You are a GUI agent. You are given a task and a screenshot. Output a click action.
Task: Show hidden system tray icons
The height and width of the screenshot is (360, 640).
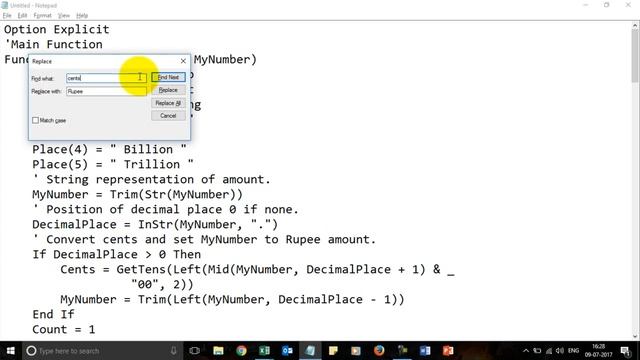(526, 351)
